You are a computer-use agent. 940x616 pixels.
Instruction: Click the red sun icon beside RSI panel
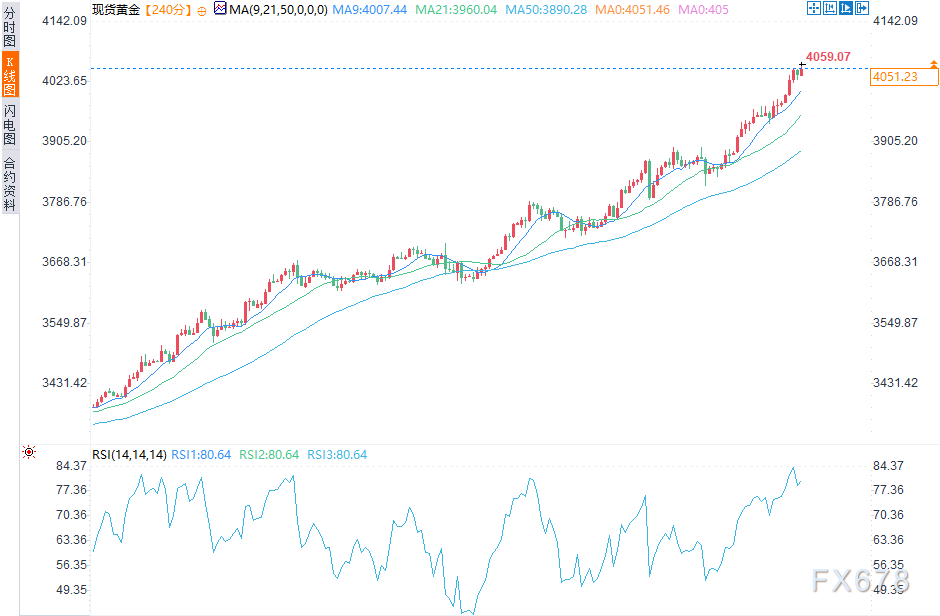pyautogui.click(x=28, y=453)
